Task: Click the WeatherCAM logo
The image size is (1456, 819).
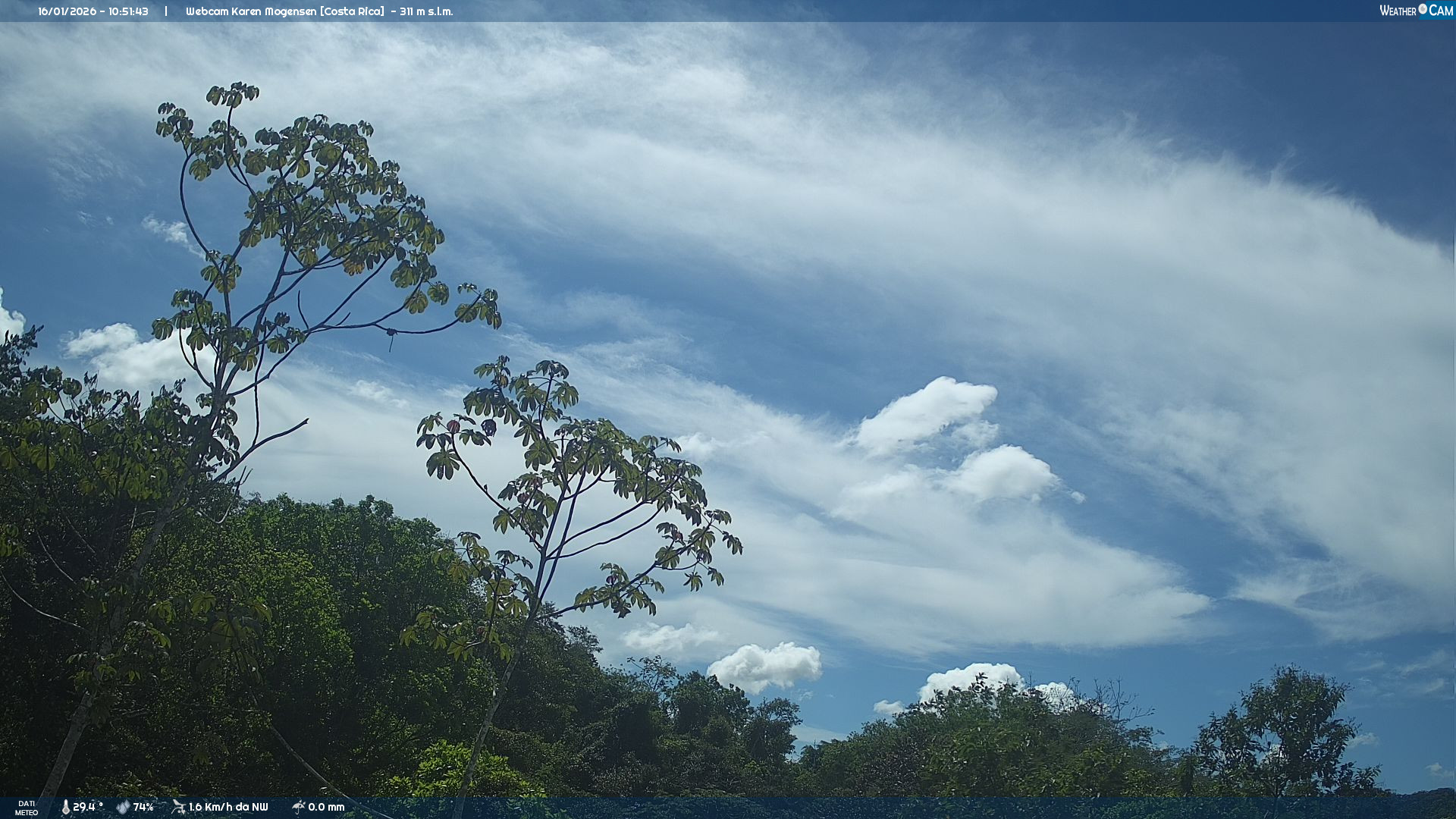Action: click(x=1415, y=11)
